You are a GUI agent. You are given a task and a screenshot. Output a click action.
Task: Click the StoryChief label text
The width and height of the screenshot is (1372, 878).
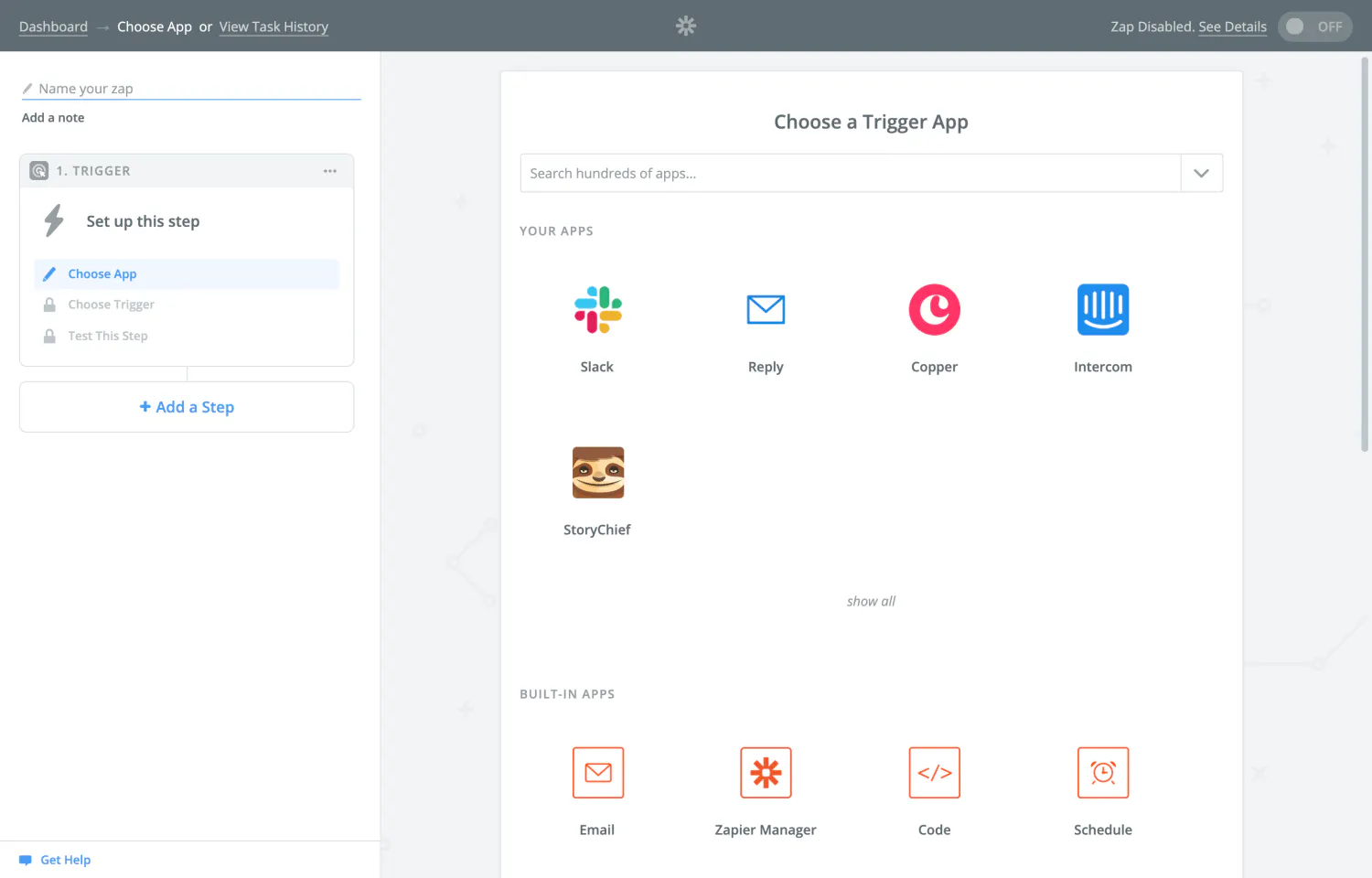(596, 530)
